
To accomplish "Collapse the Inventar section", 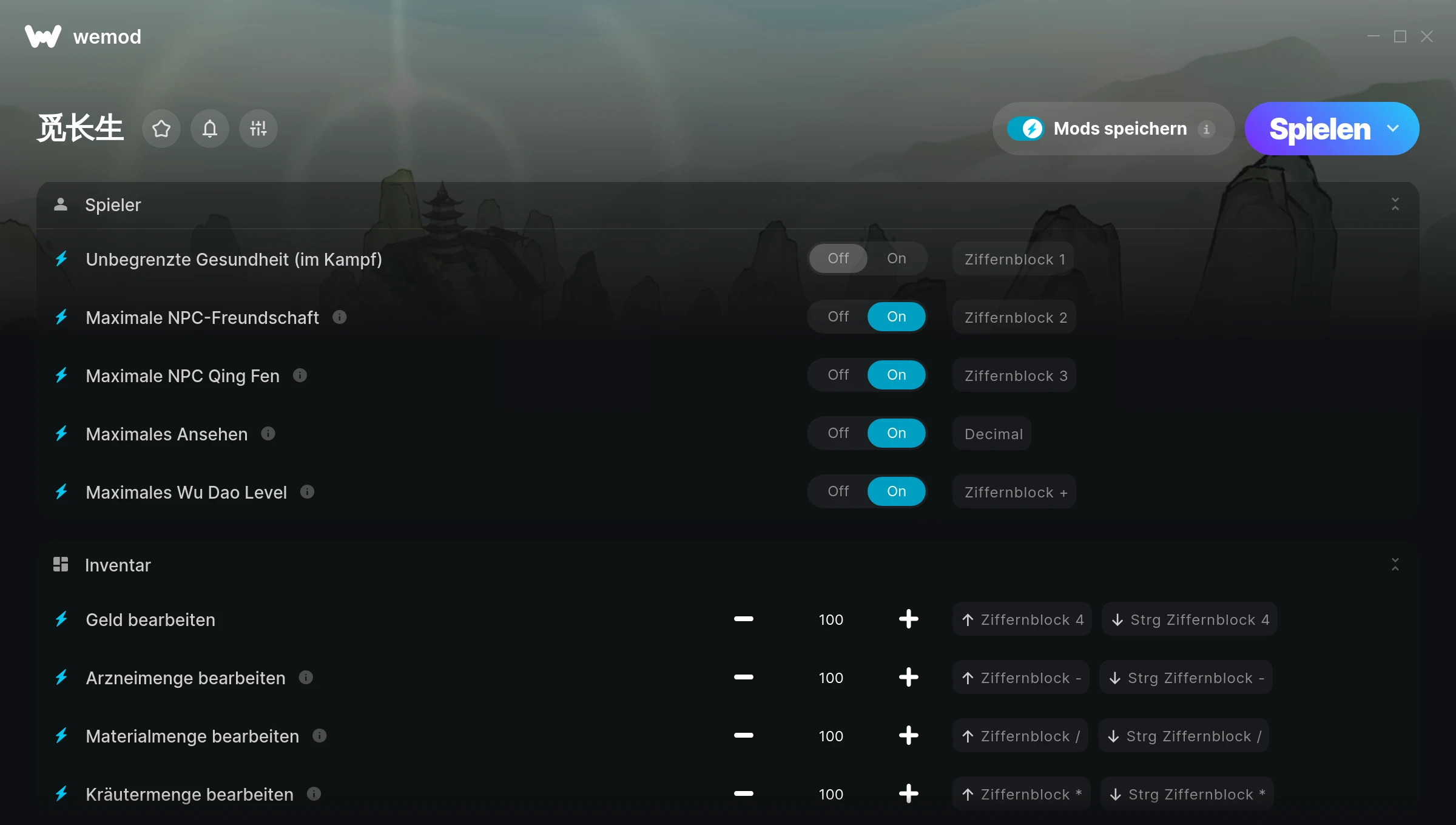I will click(1395, 565).
